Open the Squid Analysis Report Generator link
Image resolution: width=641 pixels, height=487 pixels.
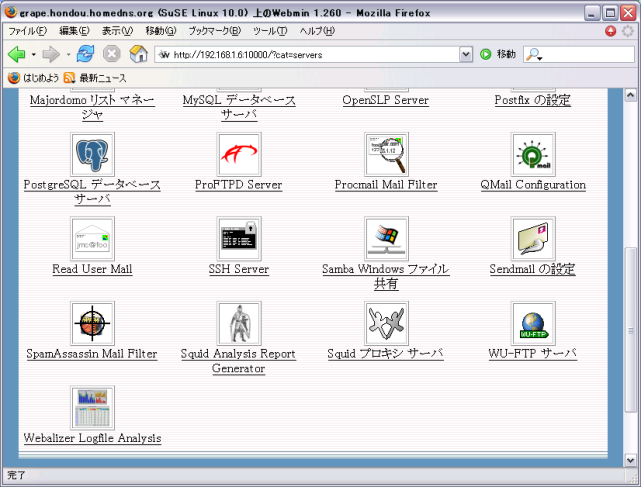pyautogui.click(x=239, y=361)
